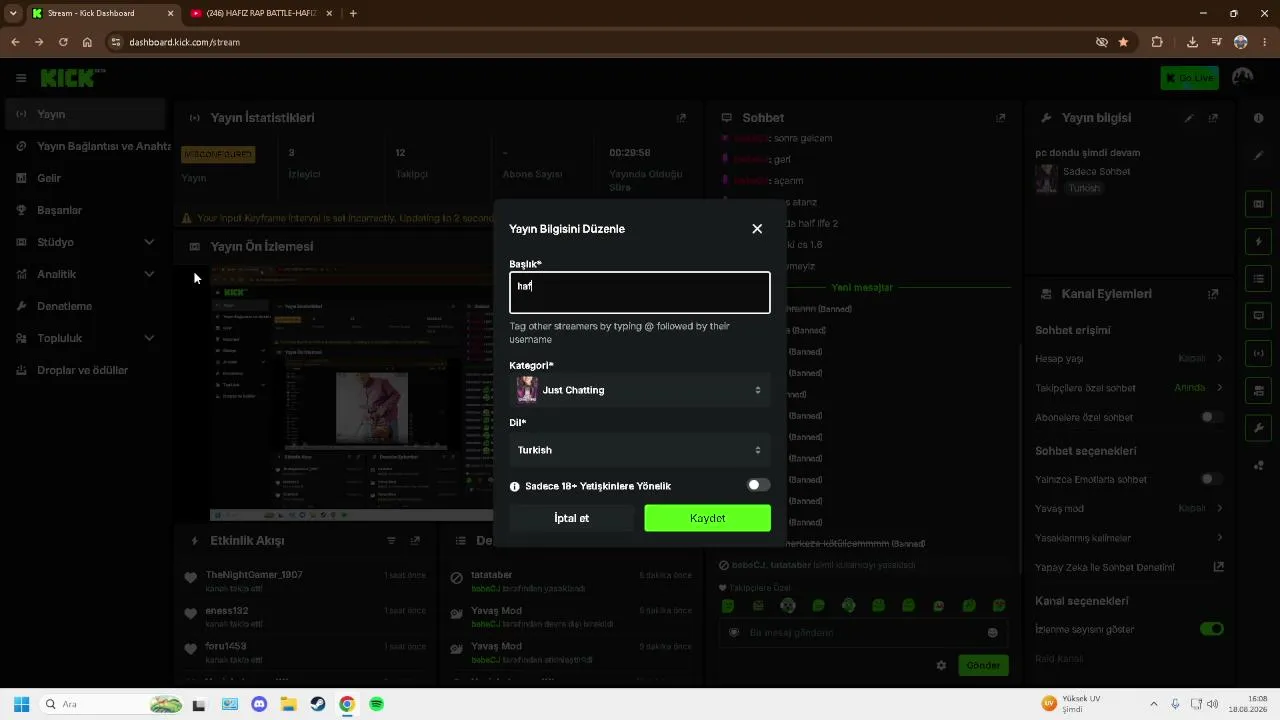Click the Go Live button
Screen dimensions: 1280x720
click(x=1189, y=78)
